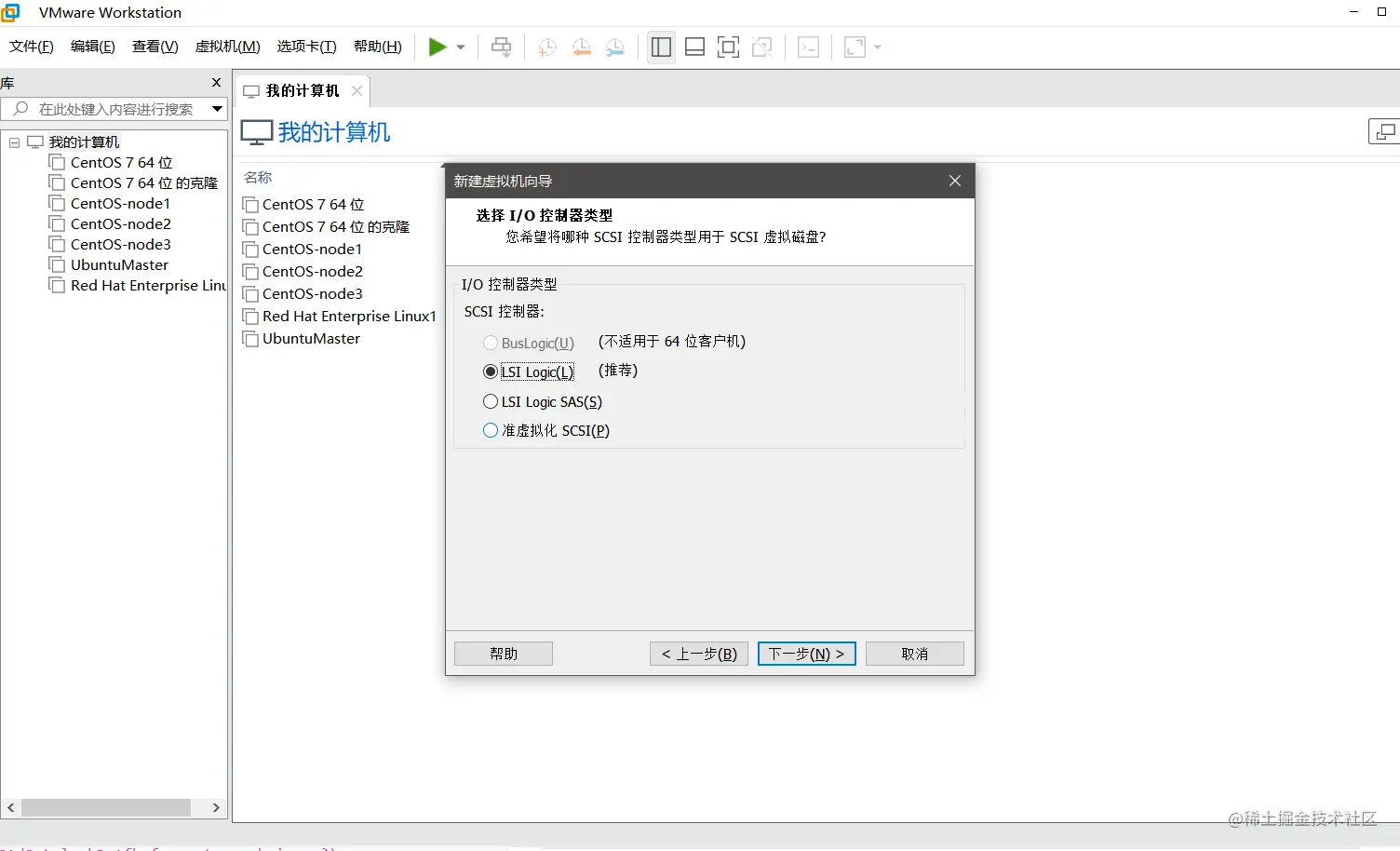The image size is (1400, 851).
Task: Open the 虚拟机(M) menu
Action: point(228,47)
